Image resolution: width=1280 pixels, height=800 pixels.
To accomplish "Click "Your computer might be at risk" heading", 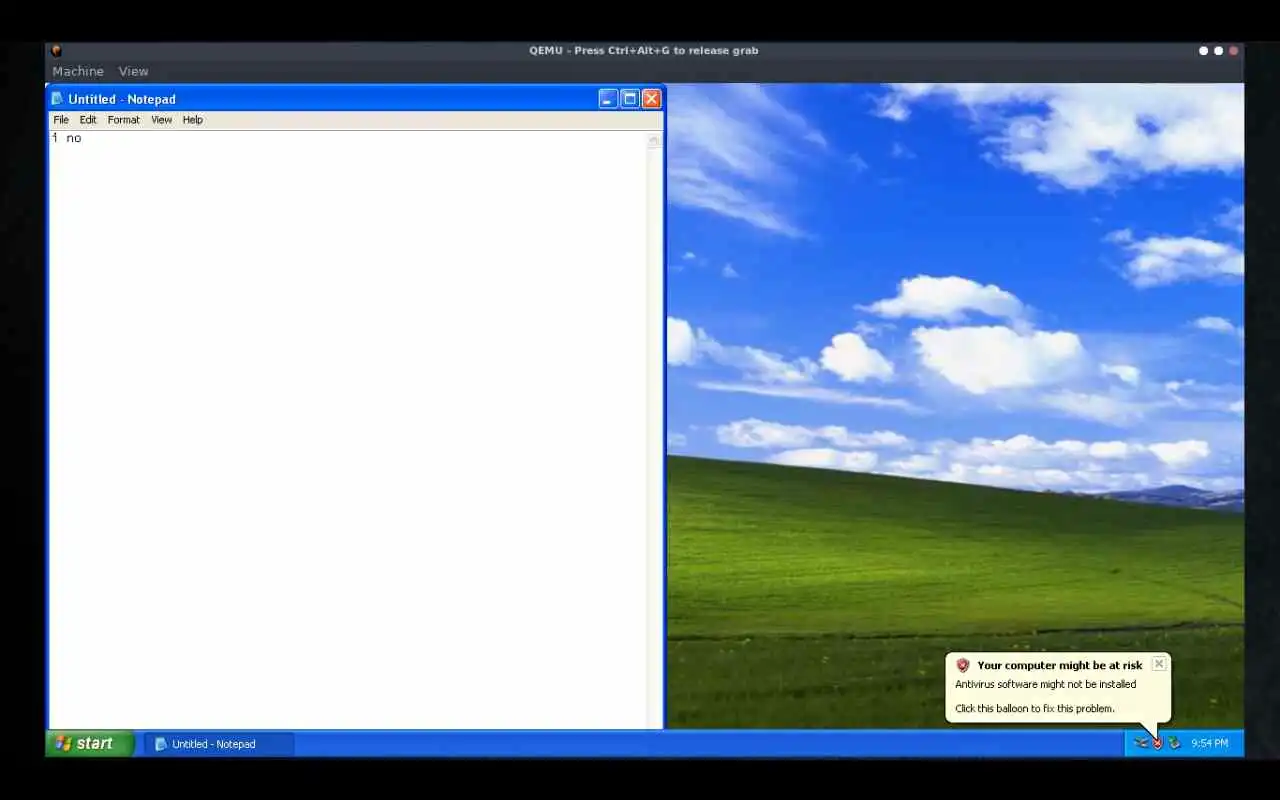I will pos(1060,665).
